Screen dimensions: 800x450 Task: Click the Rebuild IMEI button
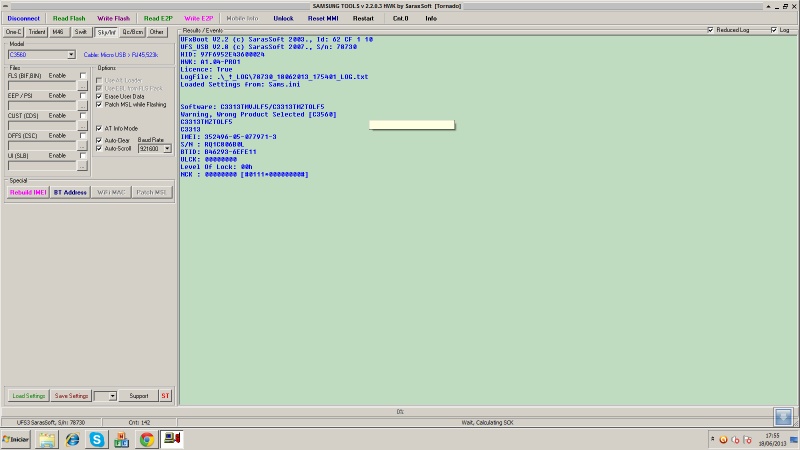pyautogui.click(x=28, y=192)
